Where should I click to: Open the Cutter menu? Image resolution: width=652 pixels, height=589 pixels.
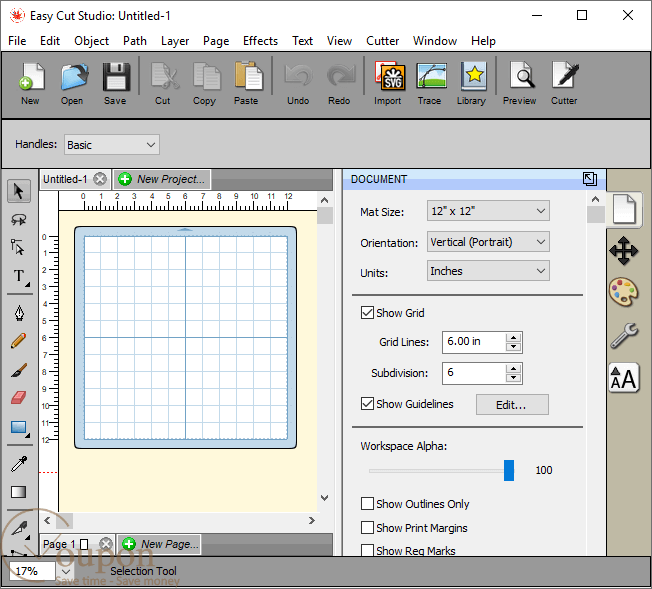pyautogui.click(x=383, y=41)
